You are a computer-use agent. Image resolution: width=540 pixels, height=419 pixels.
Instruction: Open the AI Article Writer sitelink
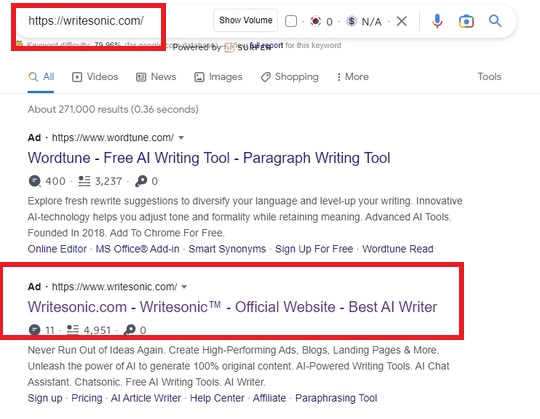146,398
